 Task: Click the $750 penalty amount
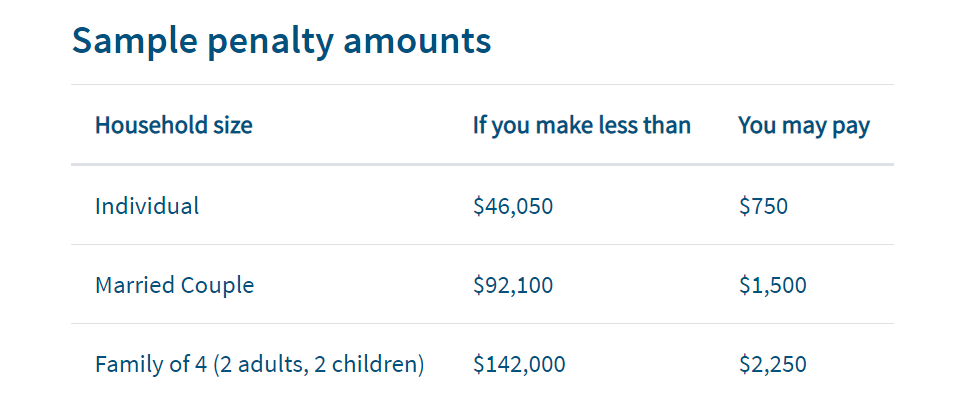tap(763, 207)
